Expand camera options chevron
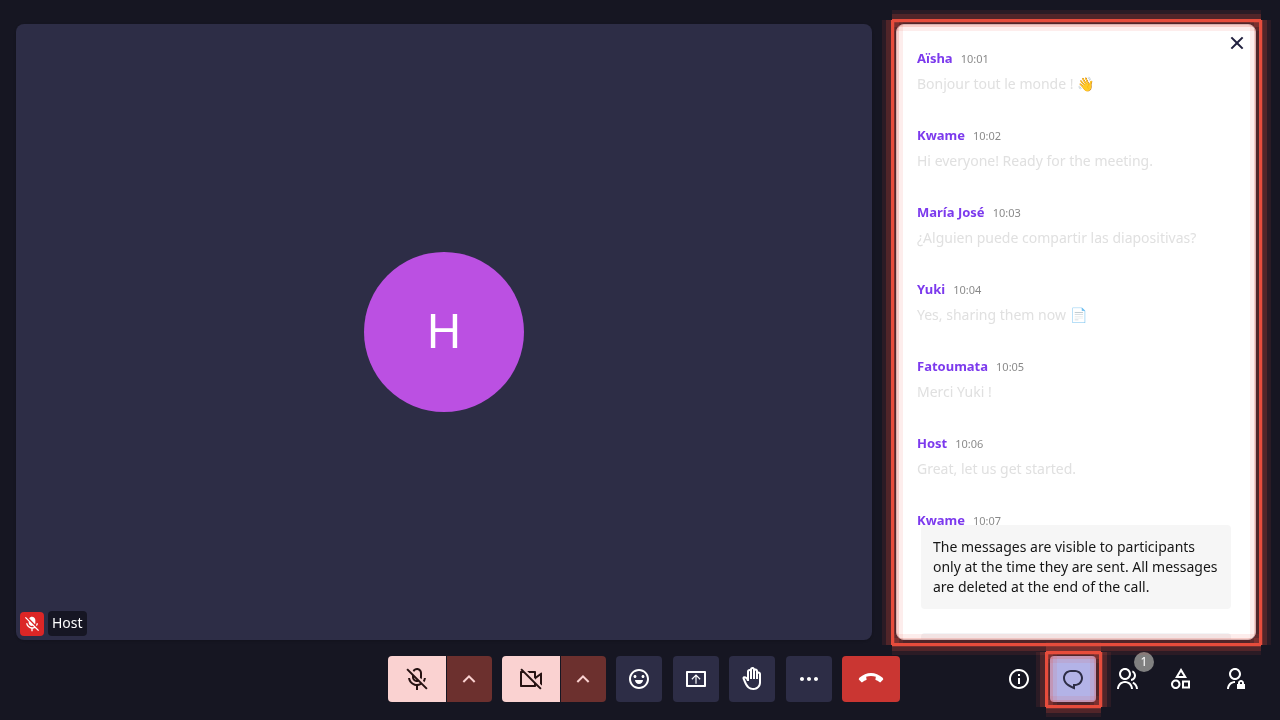1280x720 pixels. click(583, 679)
